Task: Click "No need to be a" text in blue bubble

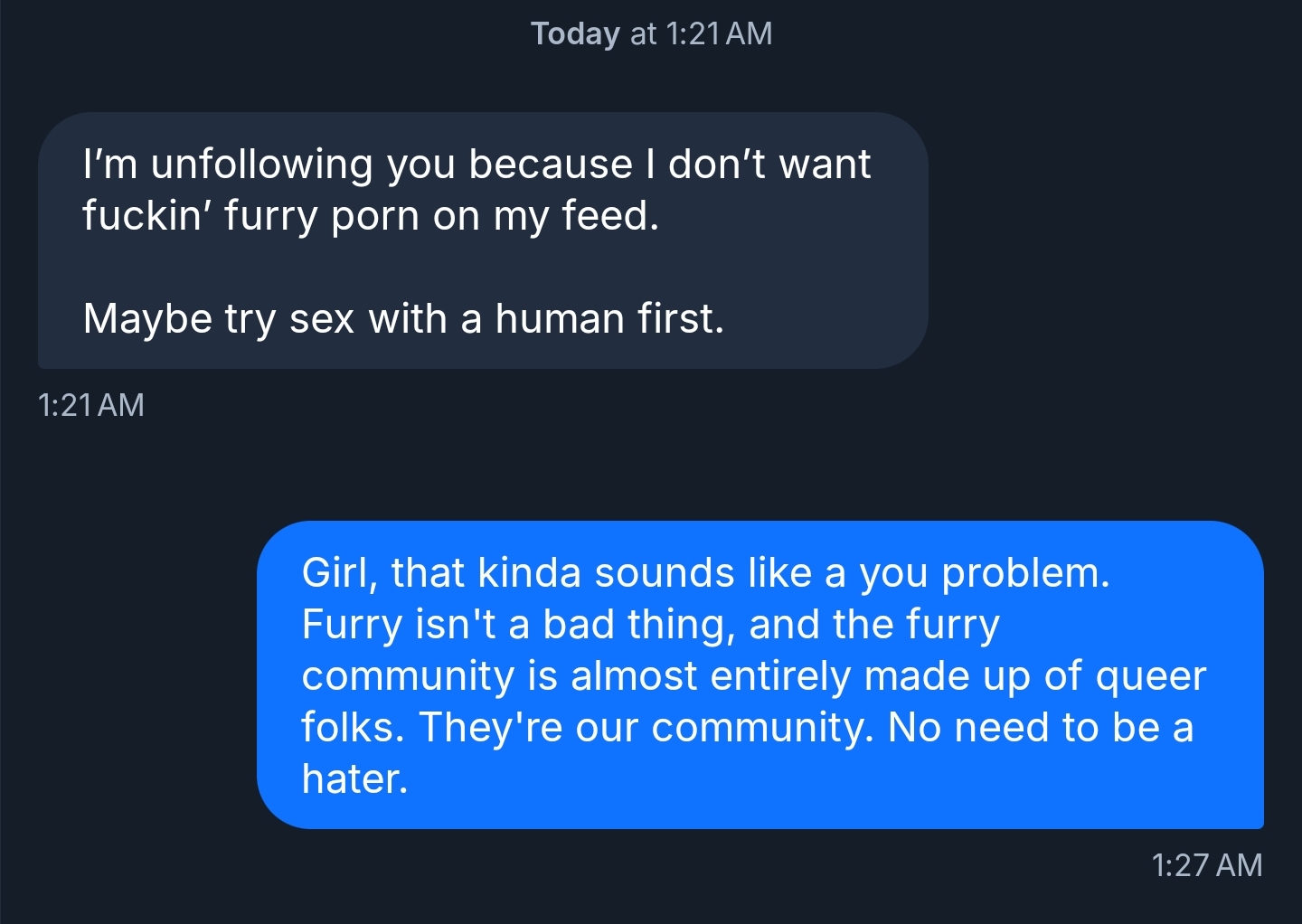Action: click(x=1040, y=728)
